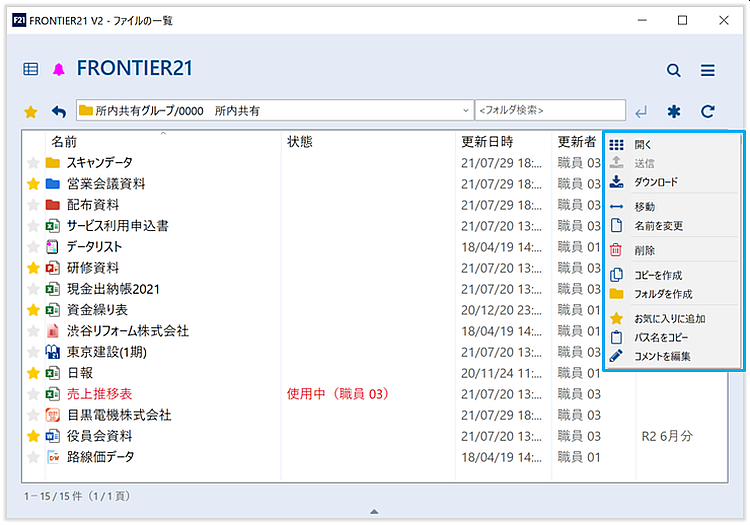750x525 pixels.
Task: Click the フォルダ検索 input field
Action: [550, 111]
